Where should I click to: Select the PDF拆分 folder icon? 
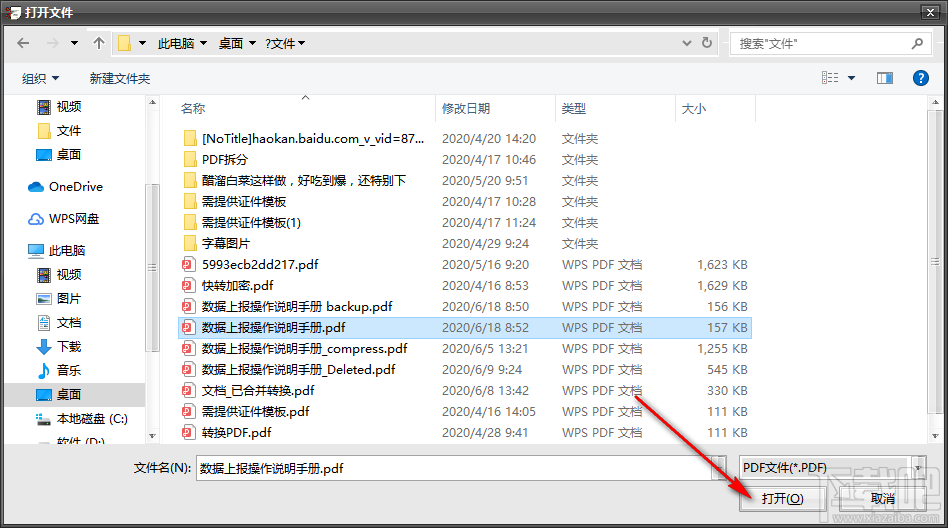pyautogui.click(x=190, y=160)
